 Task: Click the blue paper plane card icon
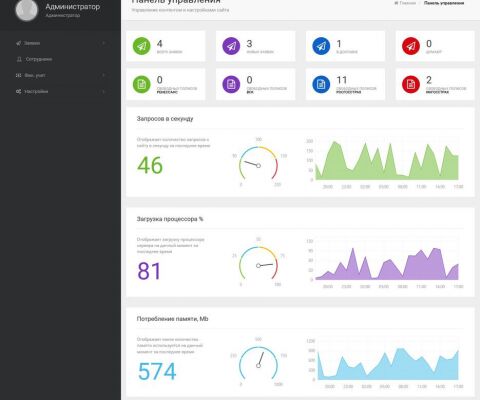point(321,46)
